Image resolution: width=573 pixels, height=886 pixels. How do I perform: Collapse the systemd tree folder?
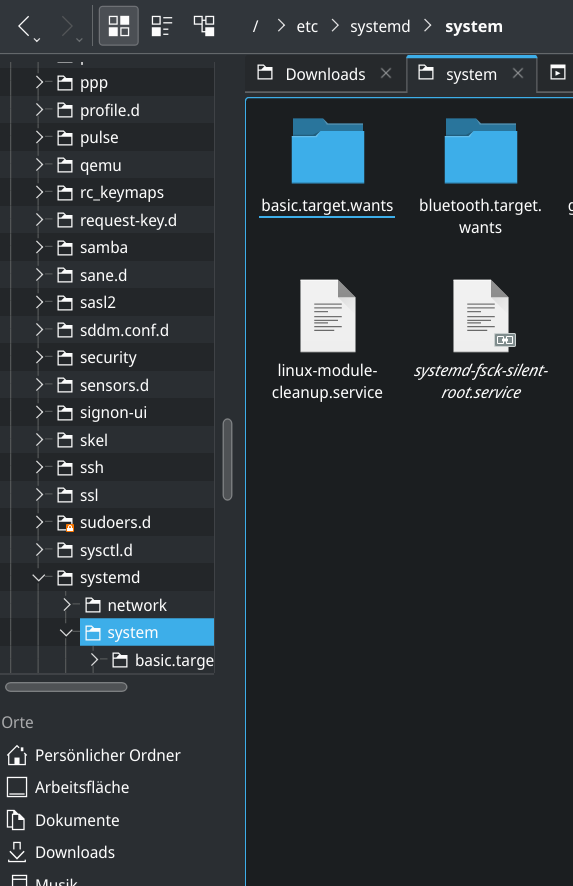coord(39,577)
